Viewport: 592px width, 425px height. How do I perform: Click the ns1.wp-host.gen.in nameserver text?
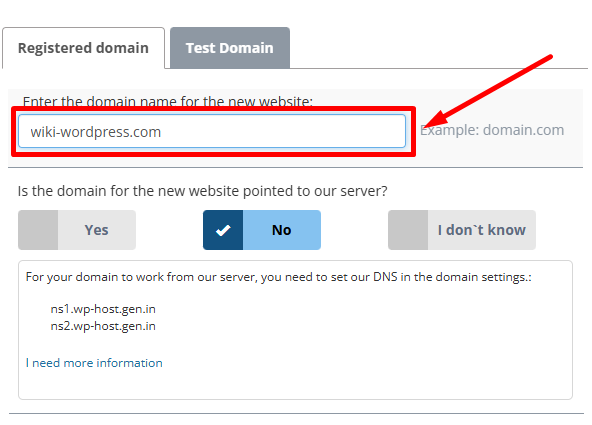(103, 309)
